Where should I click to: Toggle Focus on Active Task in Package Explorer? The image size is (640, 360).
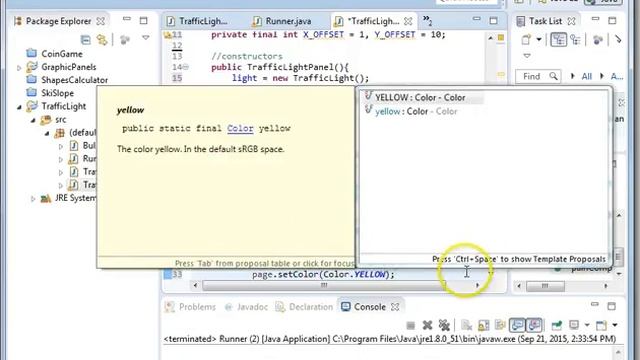[x=124, y=40]
